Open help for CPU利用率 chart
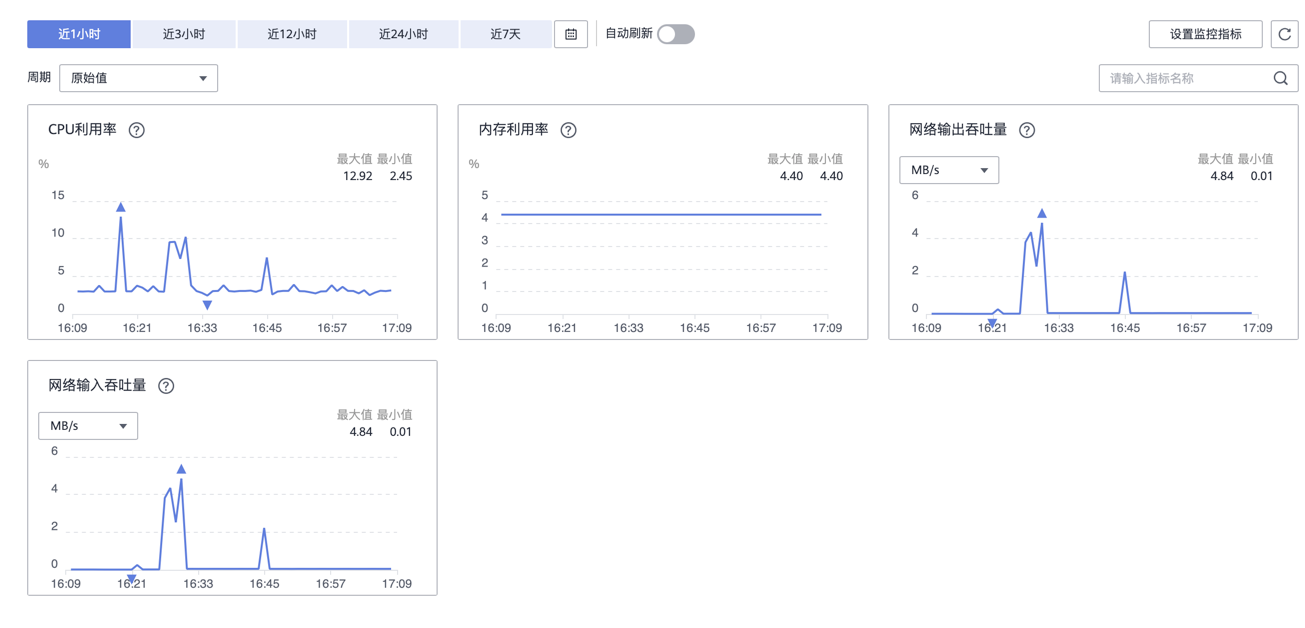Screen dimensions: 1305x628 (x=137, y=130)
